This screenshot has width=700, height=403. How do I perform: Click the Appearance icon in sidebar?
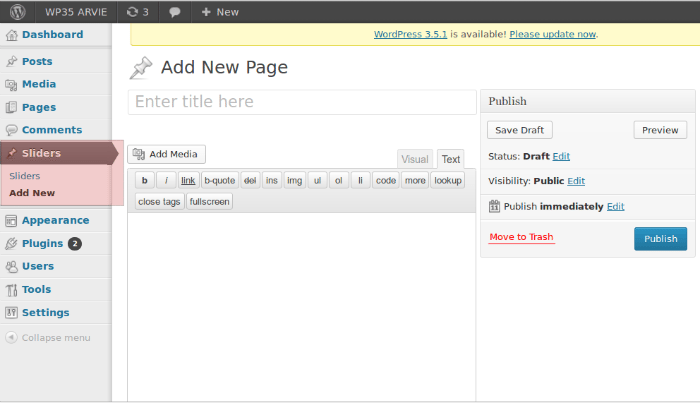pos(12,220)
